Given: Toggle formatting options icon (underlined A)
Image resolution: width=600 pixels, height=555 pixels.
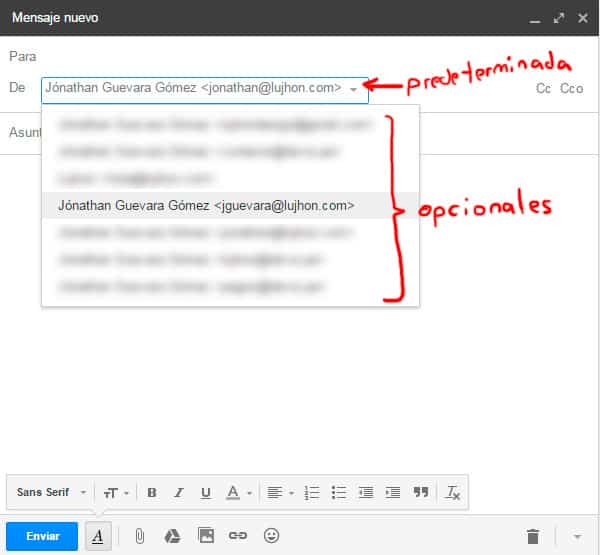Looking at the screenshot, I should tap(98, 536).
